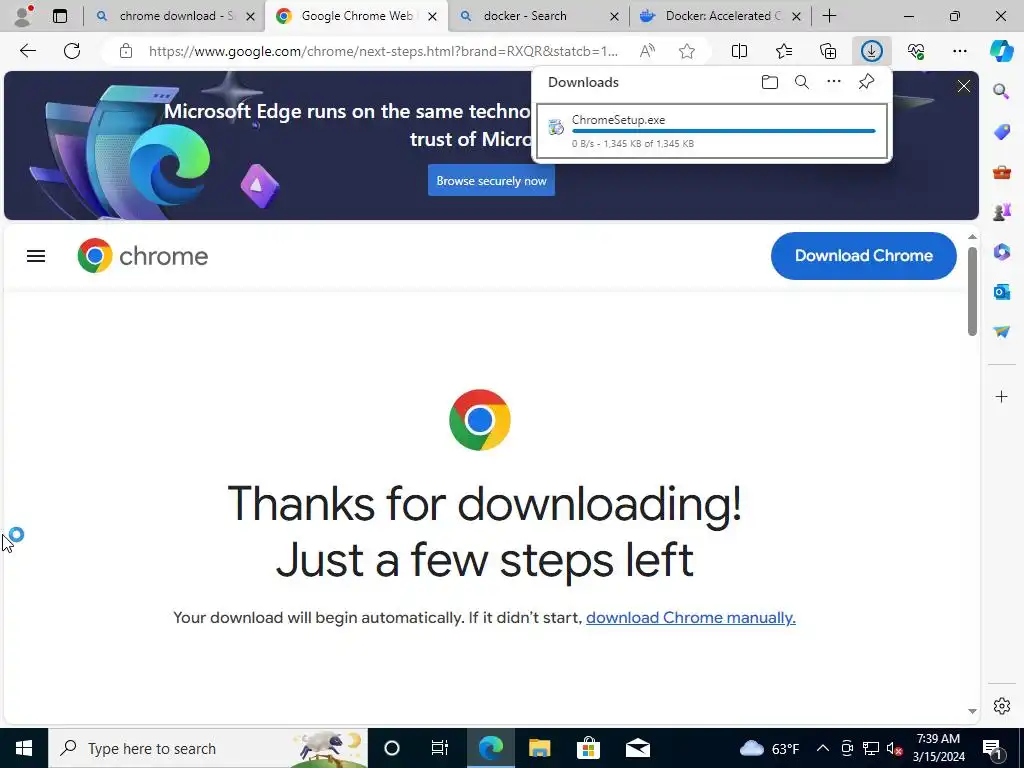Open sidebar settings gear icon
The image size is (1024, 768).
click(1001, 706)
